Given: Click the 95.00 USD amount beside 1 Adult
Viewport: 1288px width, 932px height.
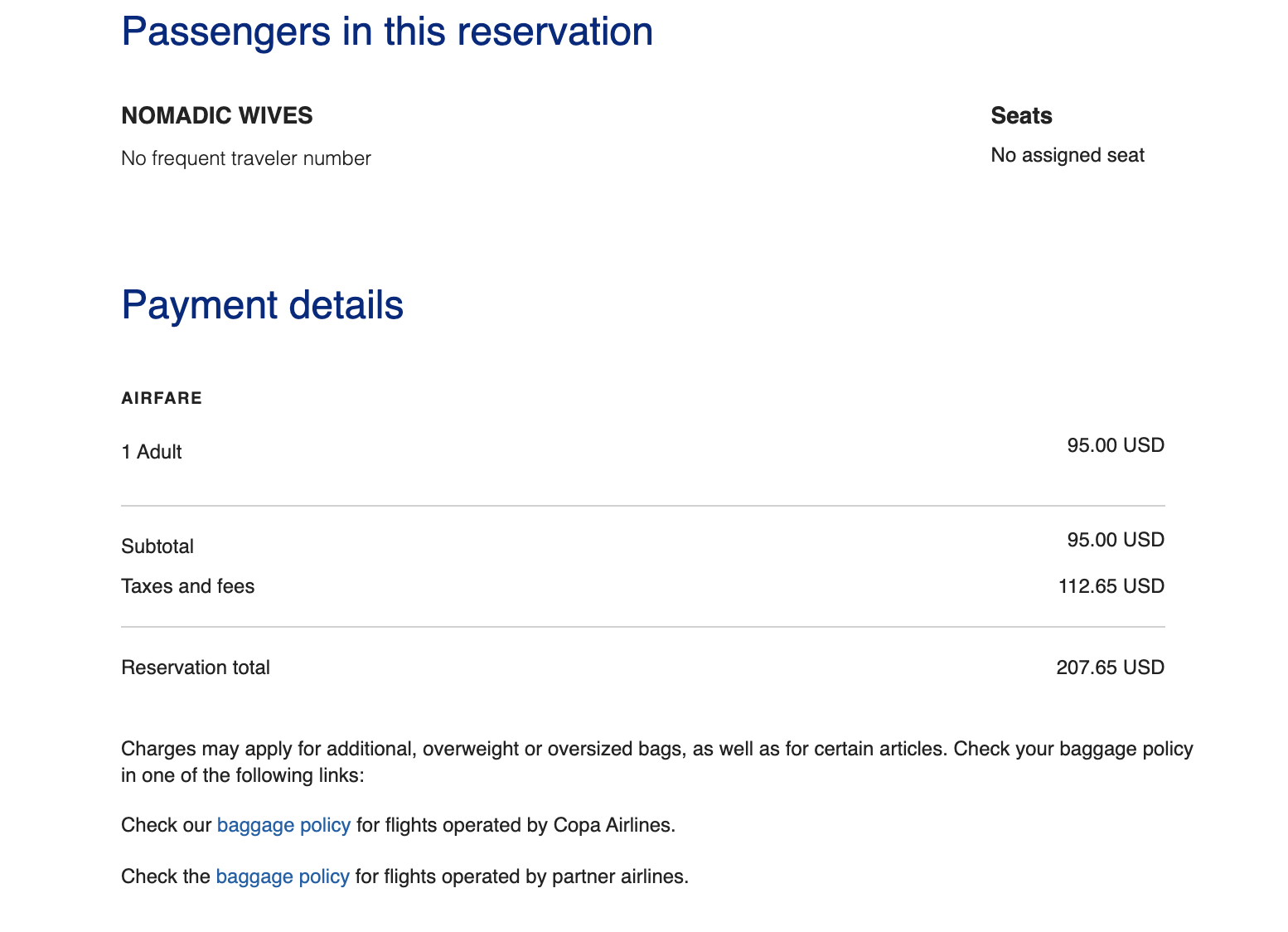Looking at the screenshot, I should click(1116, 445).
